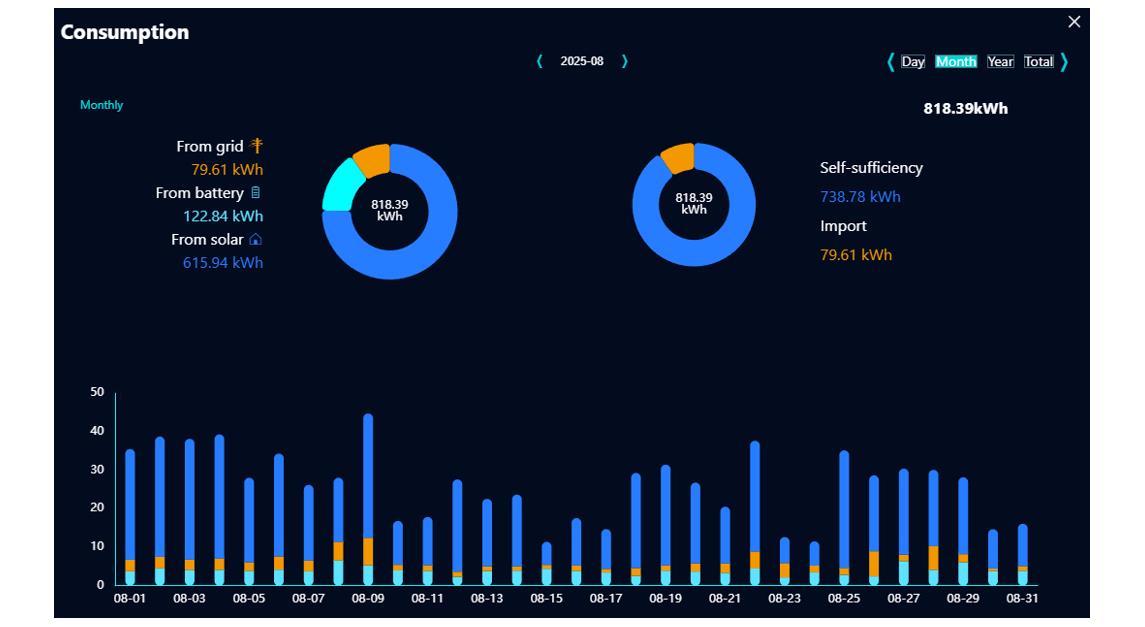
Task: Click the grid pylon icon
Action: click(257, 146)
